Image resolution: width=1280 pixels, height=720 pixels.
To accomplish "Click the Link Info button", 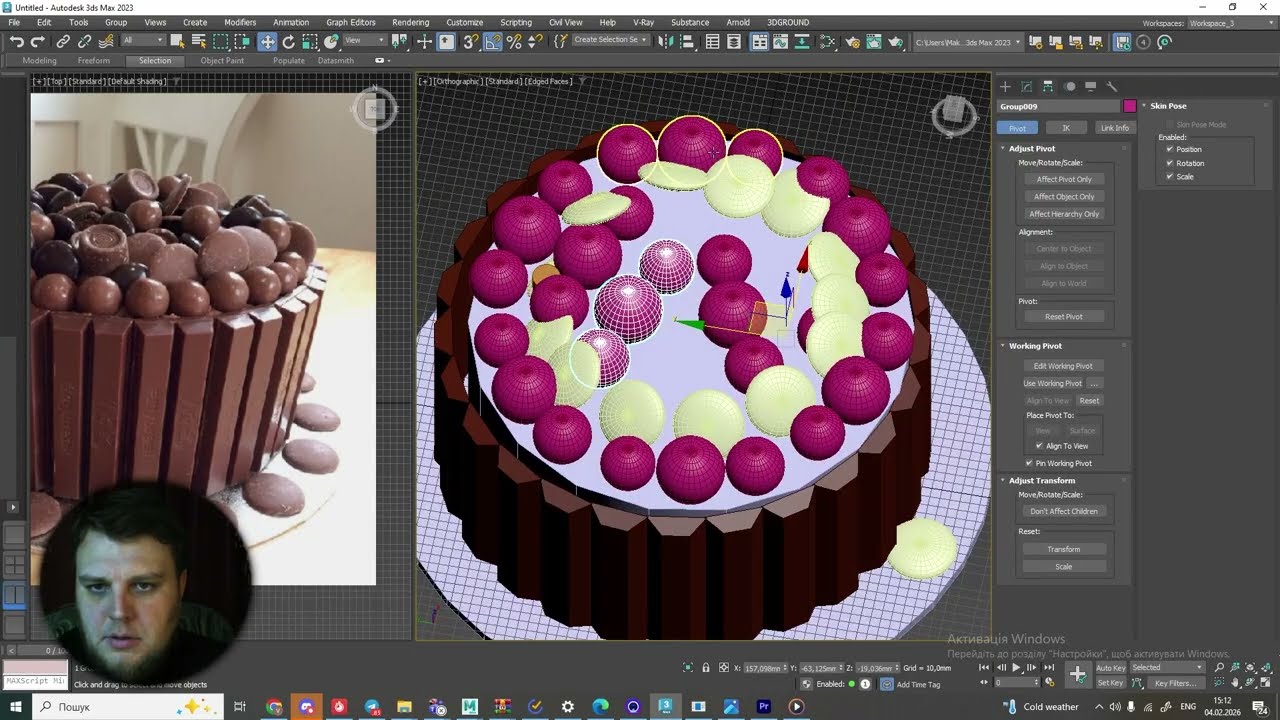I will point(1115,128).
